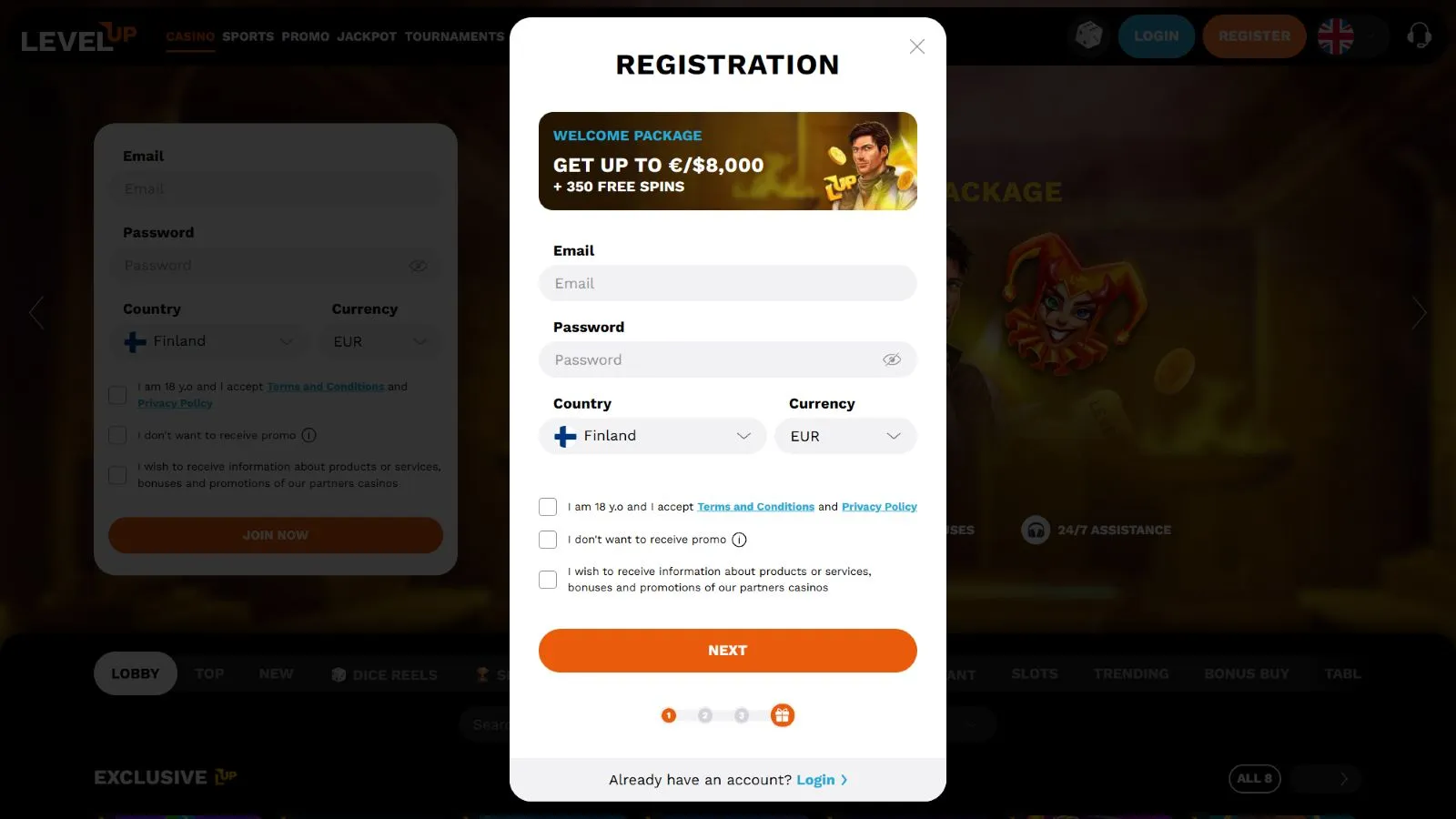
Task: Open the SPORTS menu item
Action: coord(248,36)
